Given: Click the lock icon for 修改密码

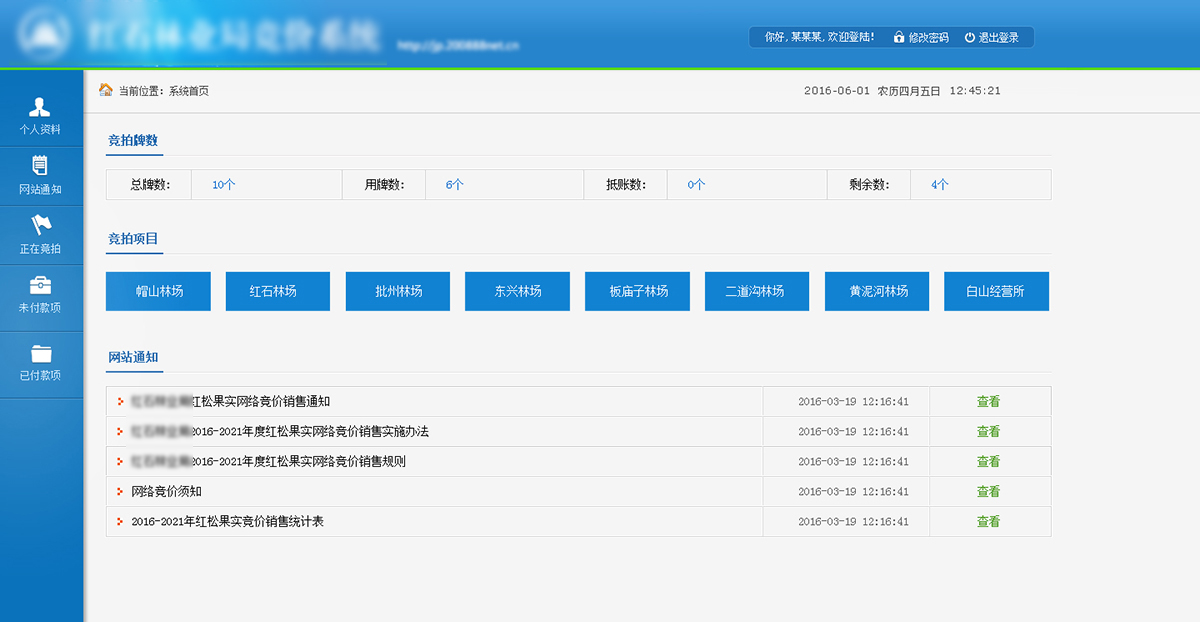Looking at the screenshot, I should tap(899, 37).
